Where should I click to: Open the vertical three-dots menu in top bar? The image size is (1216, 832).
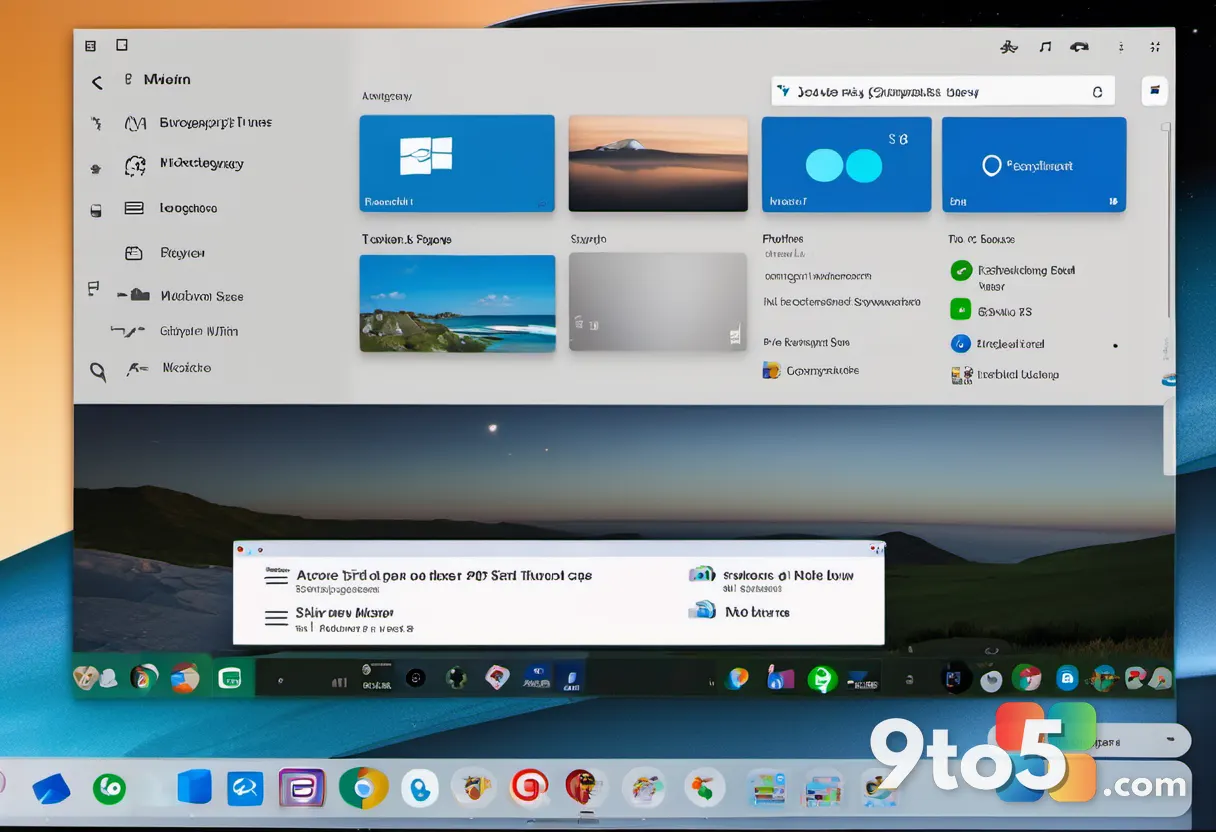point(1121,46)
